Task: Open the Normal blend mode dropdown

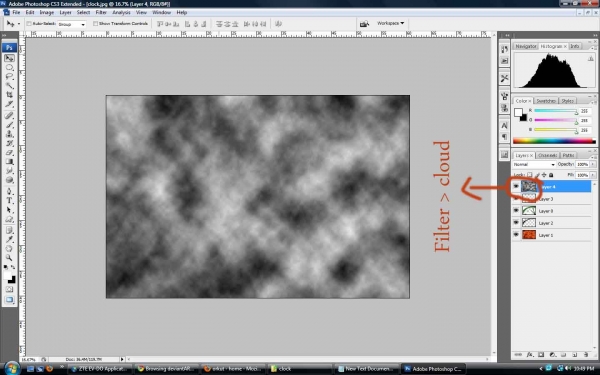Action: pos(533,164)
